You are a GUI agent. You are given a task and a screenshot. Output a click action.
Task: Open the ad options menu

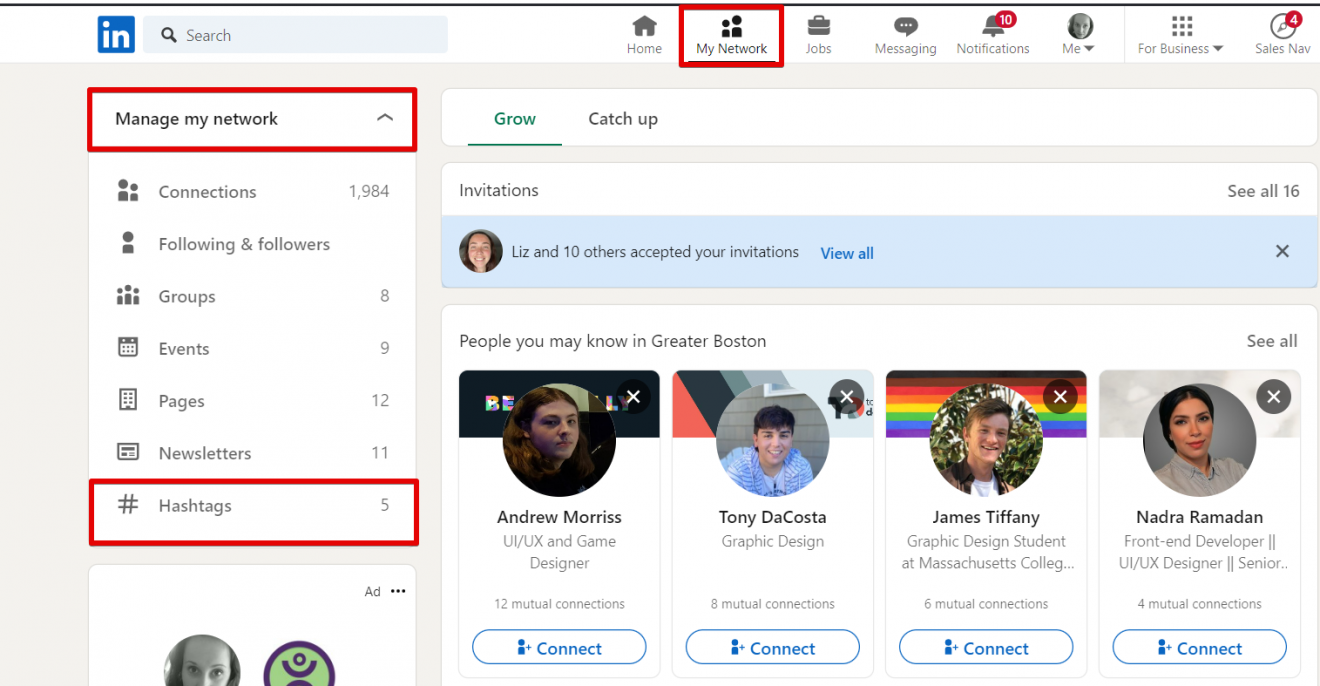[398, 591]
